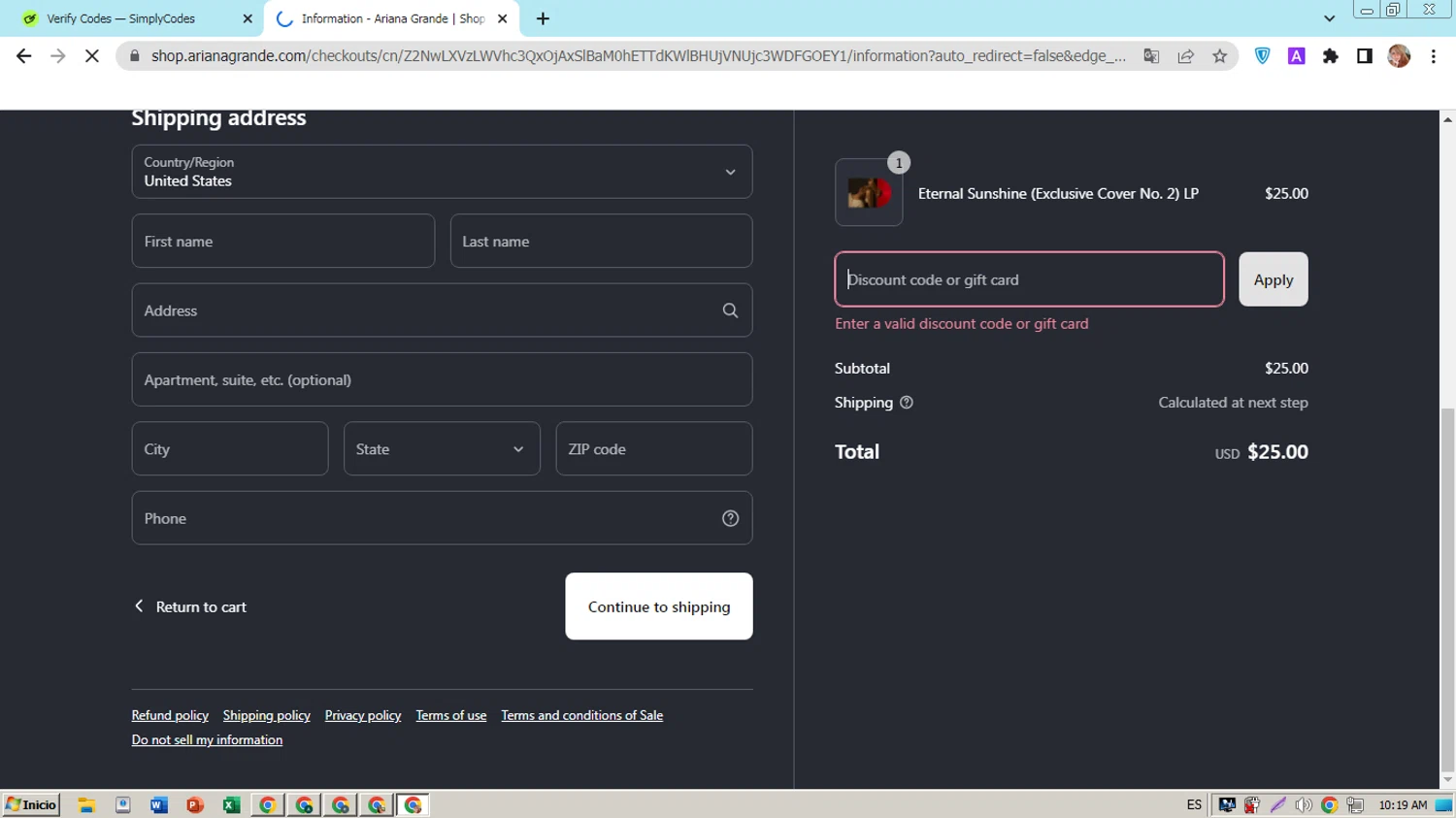Open File Explorer from the taskbar
This screenshot has height=818, width=1456.
tap(86, 804)
